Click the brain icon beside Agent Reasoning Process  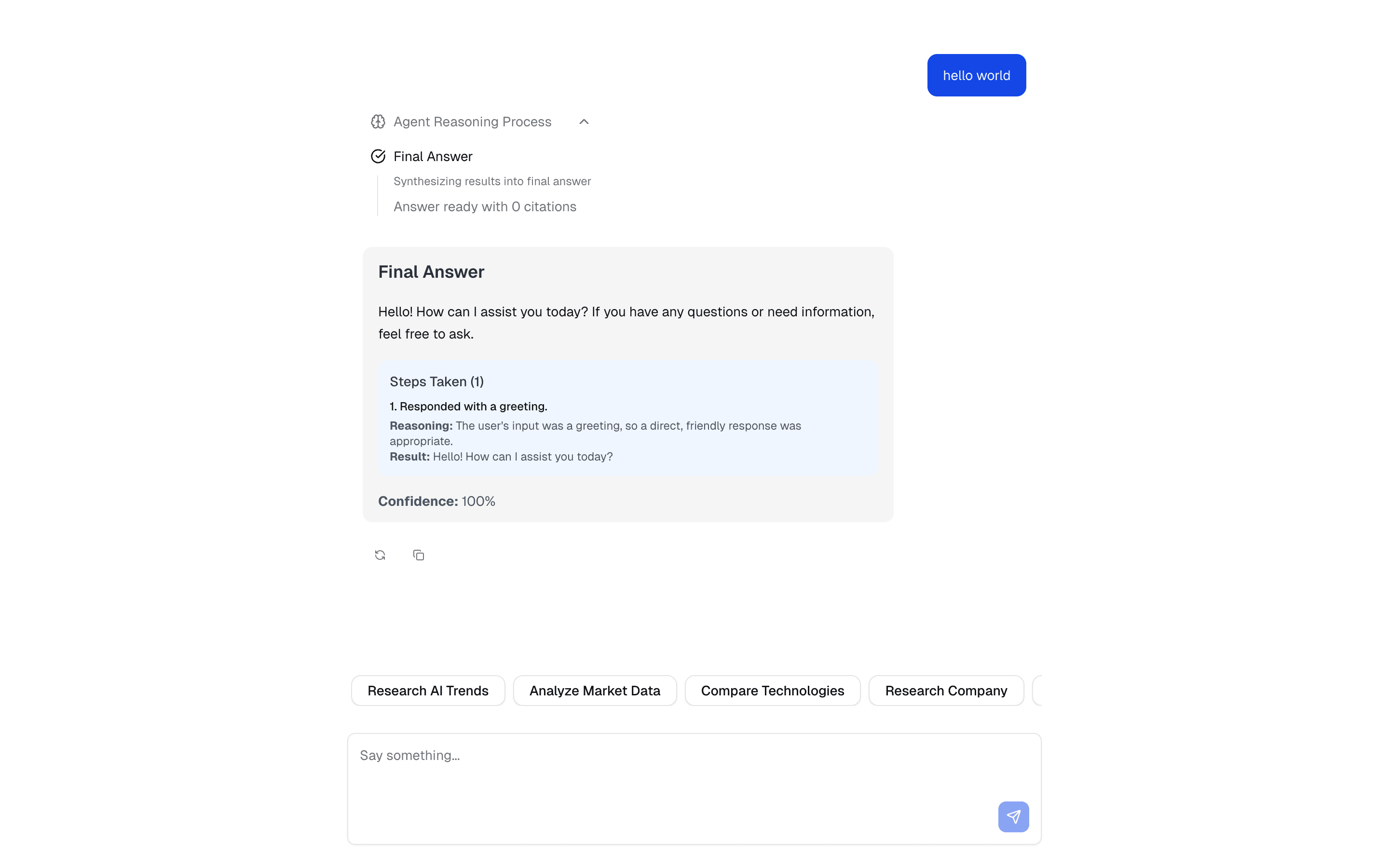(x=378, y=122)
